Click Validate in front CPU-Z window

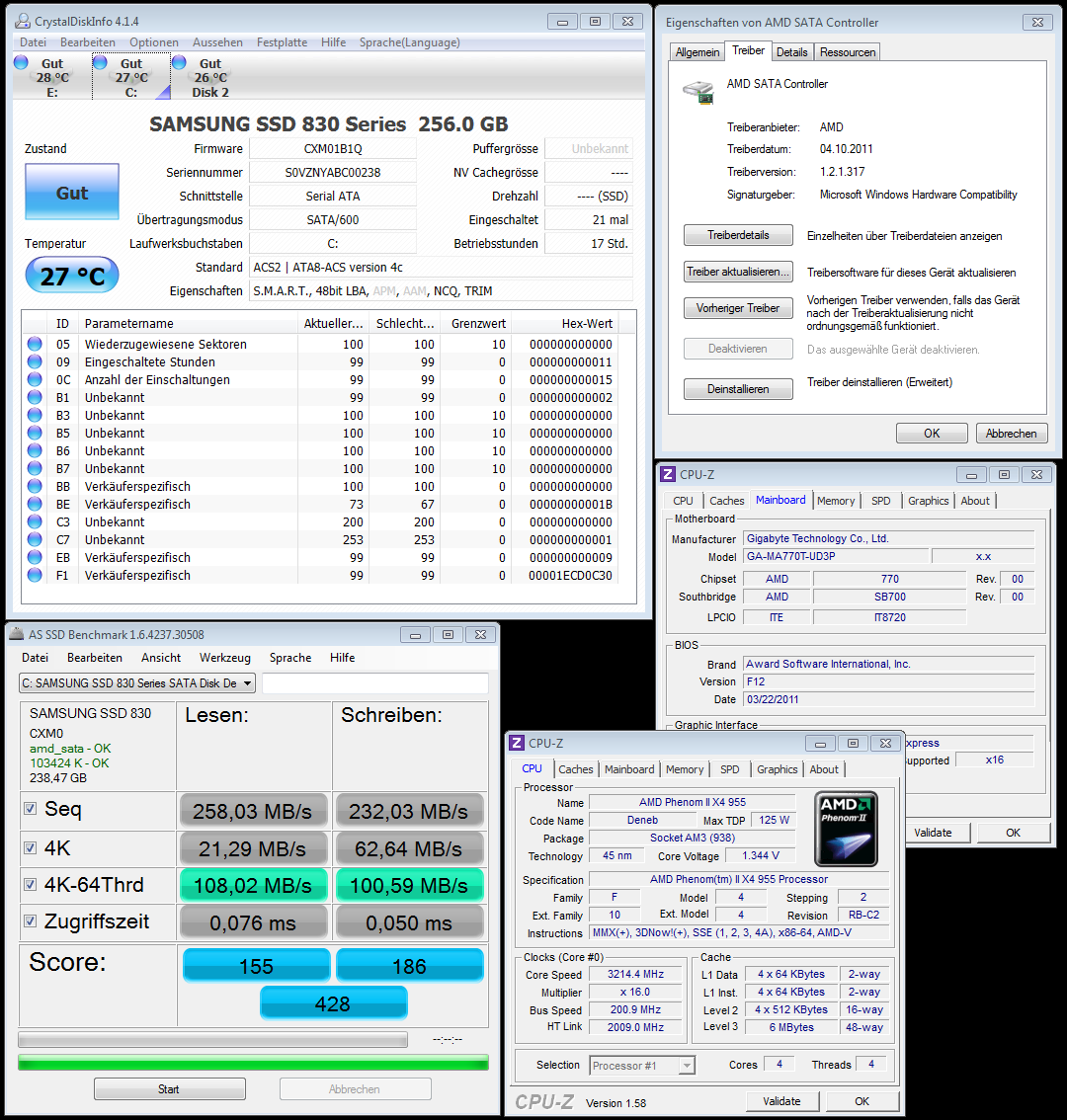click(x=781, y=1101)
